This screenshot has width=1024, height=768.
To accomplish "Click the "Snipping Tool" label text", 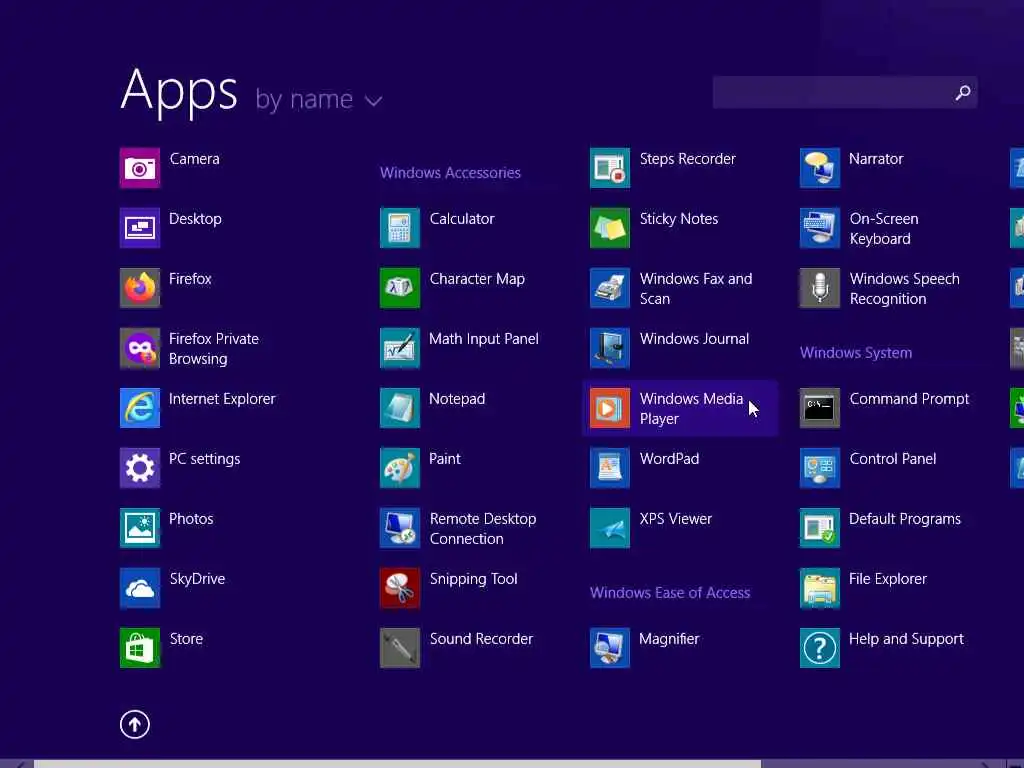I will tap(473, 579).
